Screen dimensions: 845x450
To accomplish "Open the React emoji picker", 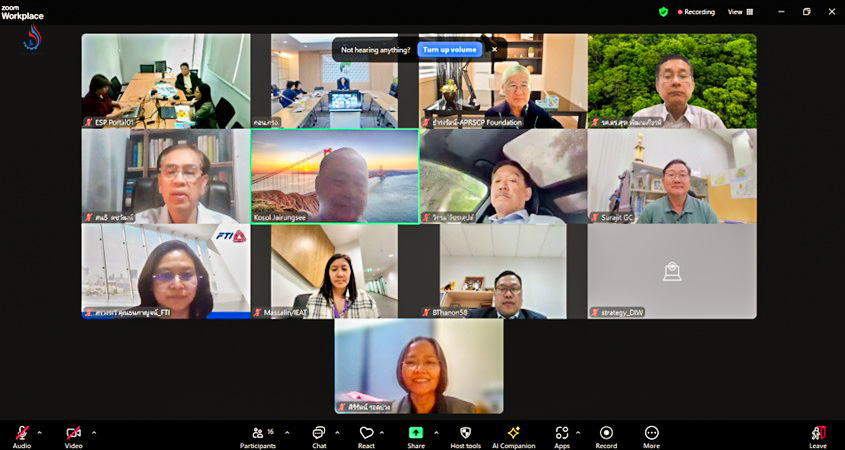I will tap(366, 434).
